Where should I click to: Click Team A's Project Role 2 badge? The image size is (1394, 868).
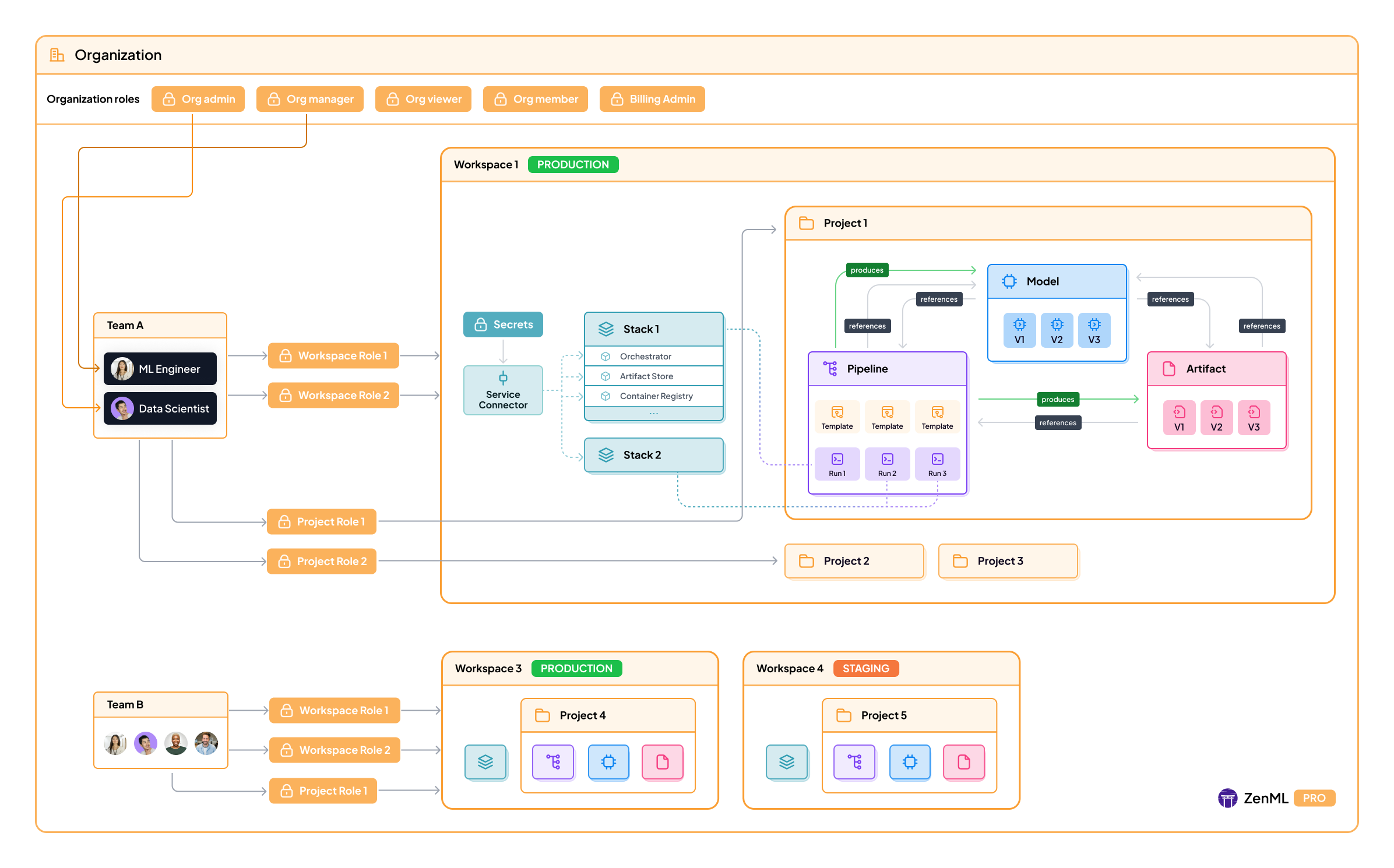322,562
